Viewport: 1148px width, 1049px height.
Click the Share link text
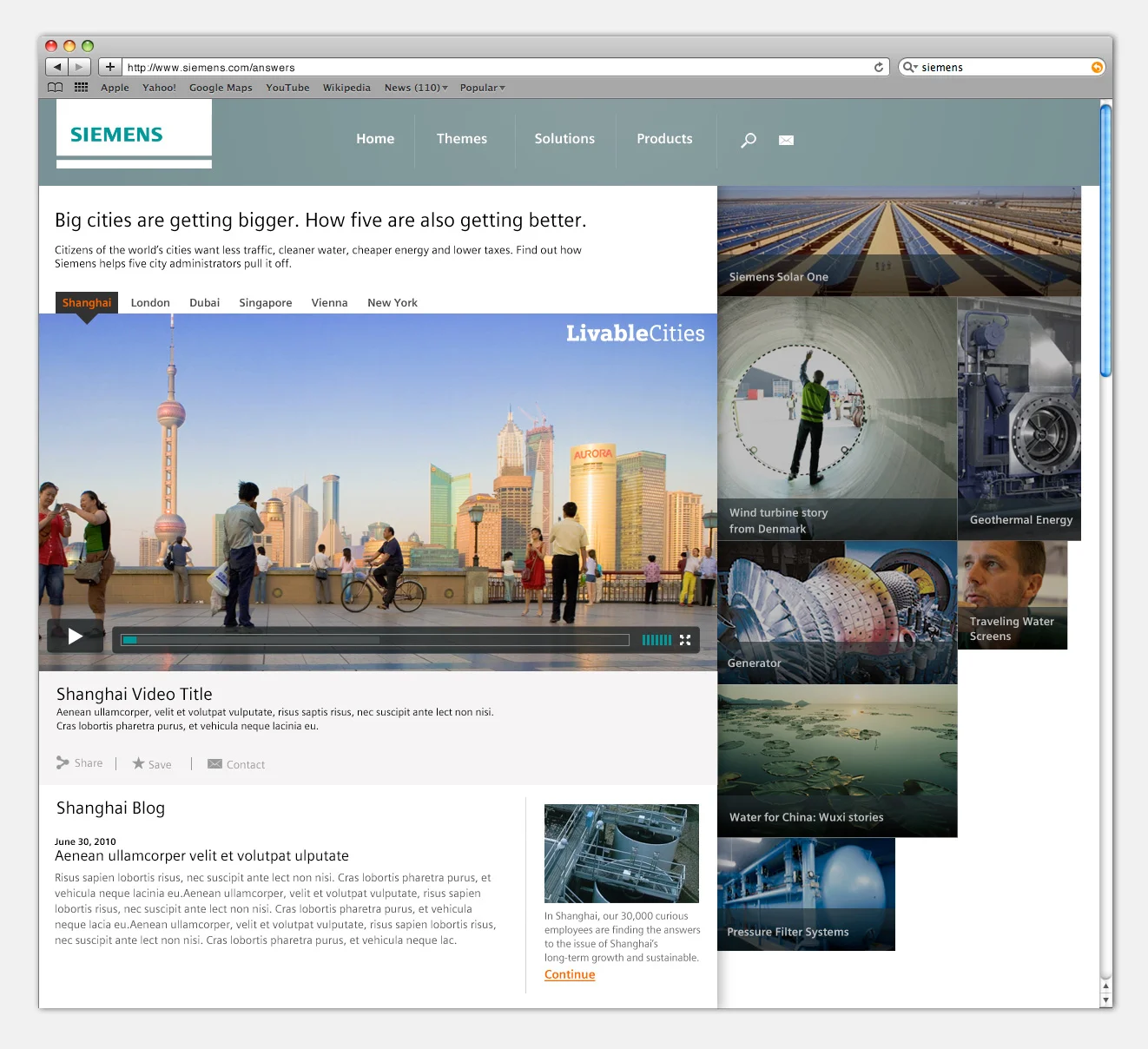pos(89,763)
